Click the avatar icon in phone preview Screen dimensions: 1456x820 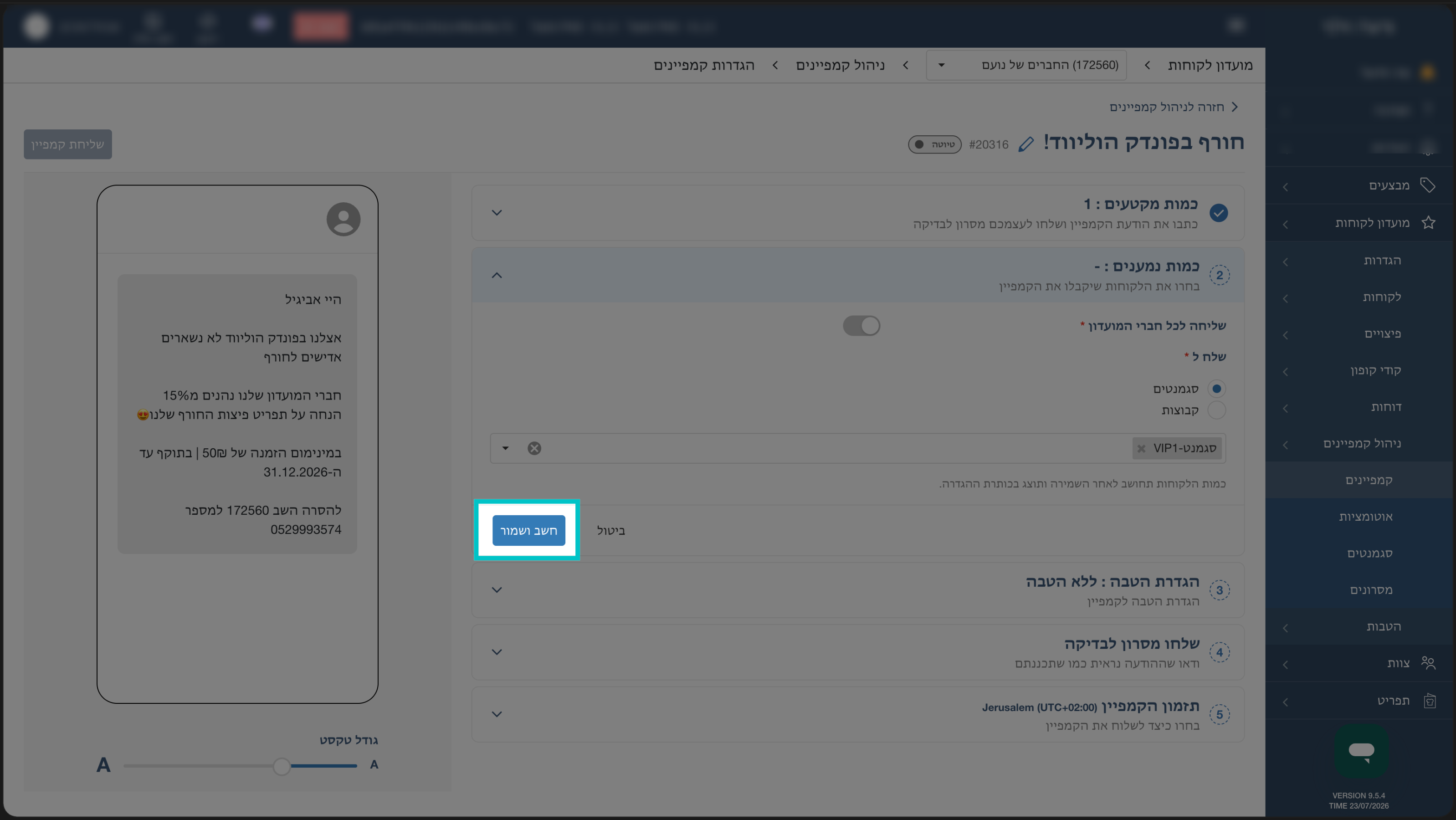pos(343,219)
